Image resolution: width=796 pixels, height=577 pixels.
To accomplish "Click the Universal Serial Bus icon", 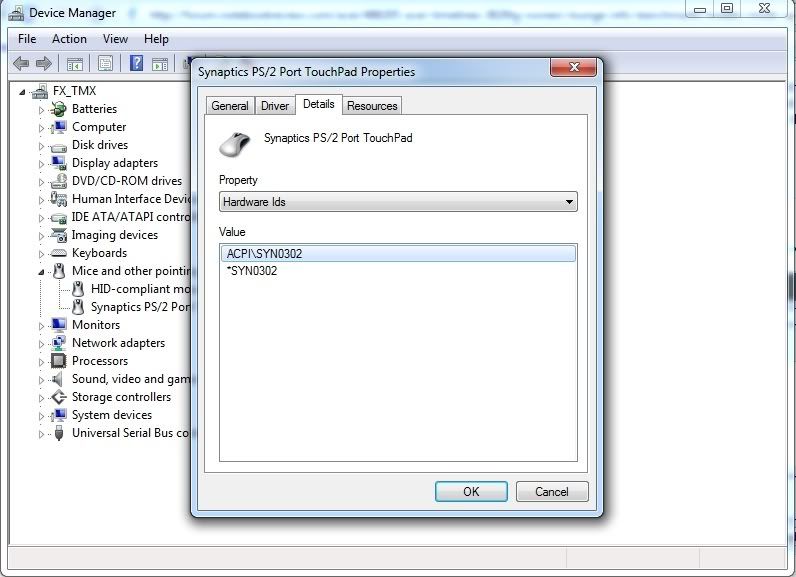I will 59,433.
